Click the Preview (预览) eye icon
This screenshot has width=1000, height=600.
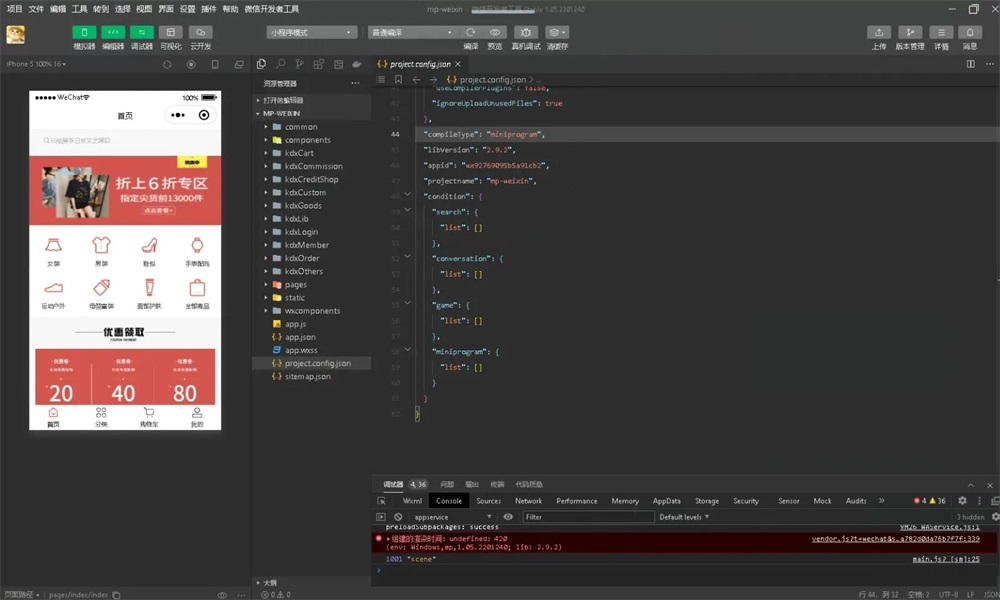click(495, 33)
